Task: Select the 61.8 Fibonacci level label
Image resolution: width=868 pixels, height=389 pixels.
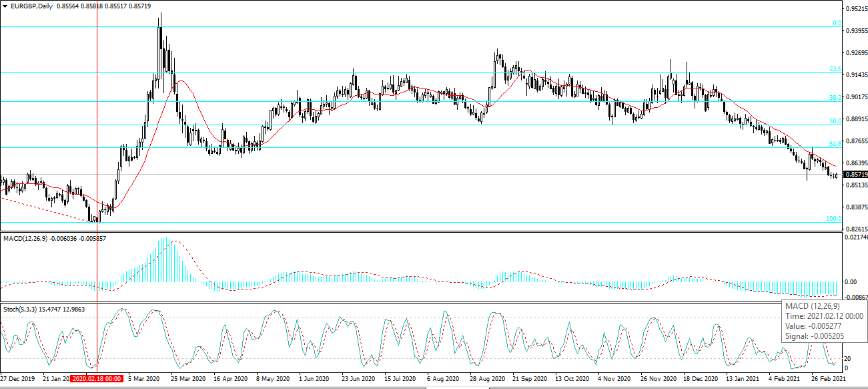Action: click(835, 143)
